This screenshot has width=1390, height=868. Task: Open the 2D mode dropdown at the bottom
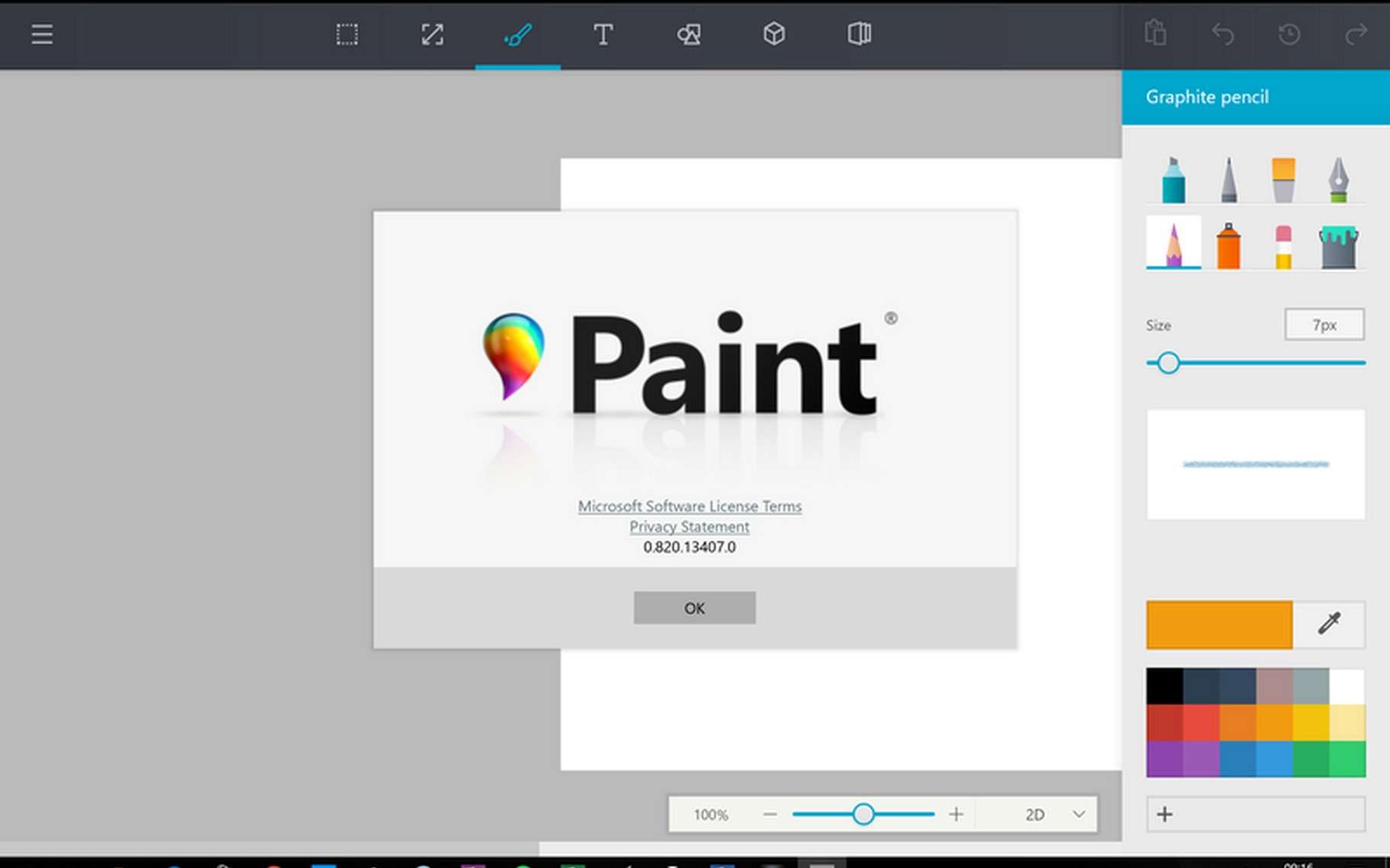tap(1054, 814)
